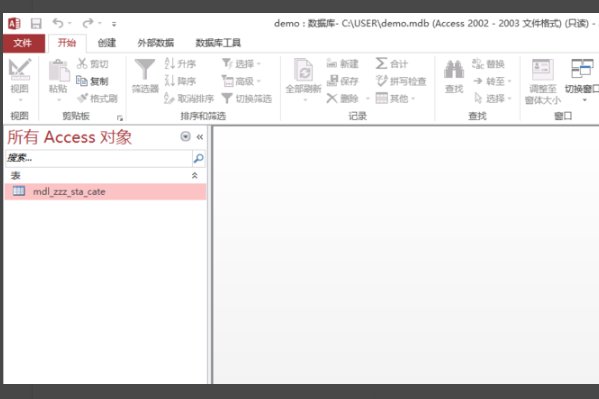This screenshot has height=399, width=599.
Task: Open the 高级 advanced filter dropdown
Action: (241, 81)
